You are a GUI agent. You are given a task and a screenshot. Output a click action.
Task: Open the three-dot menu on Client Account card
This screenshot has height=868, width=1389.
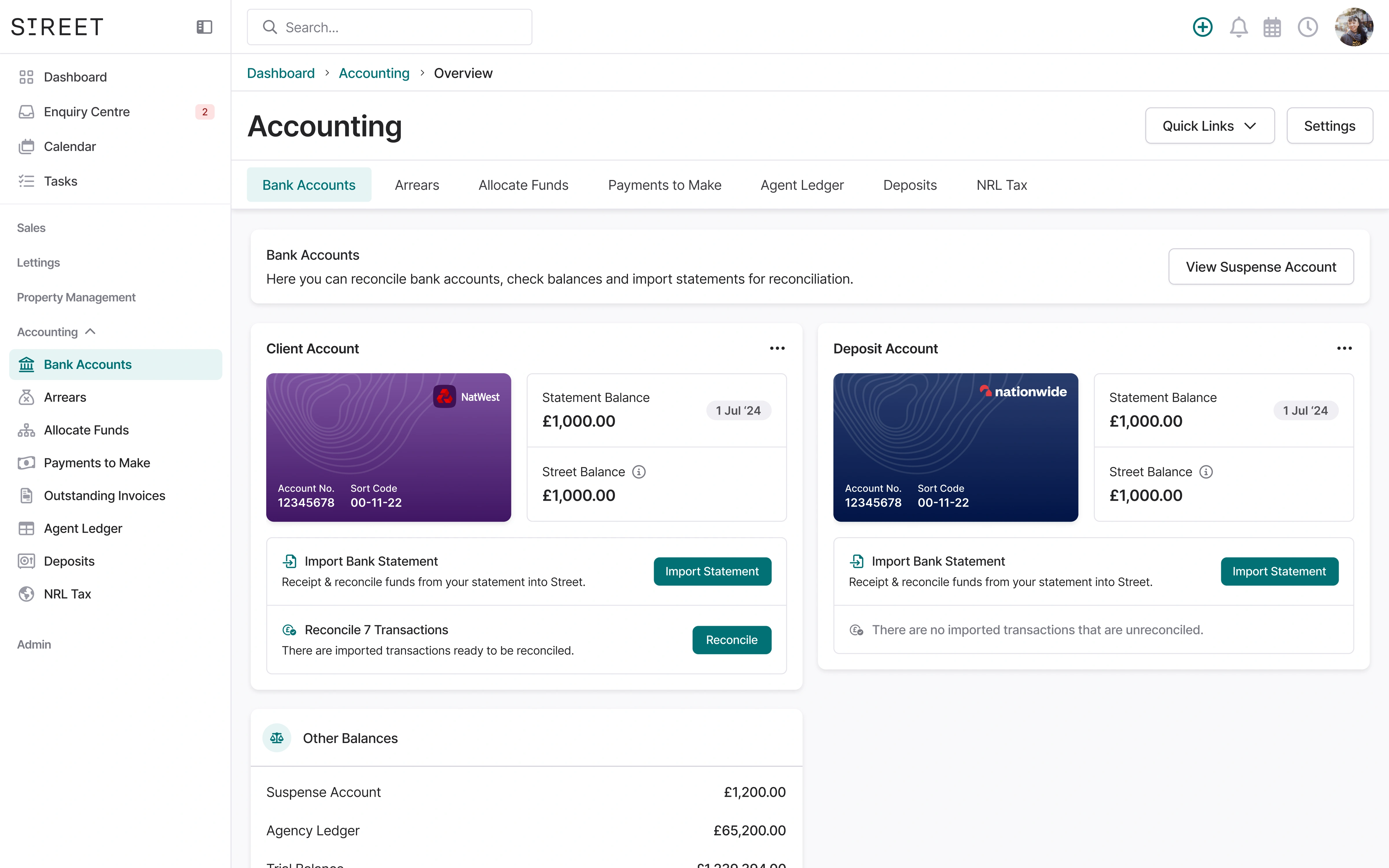tap(777, 348)
